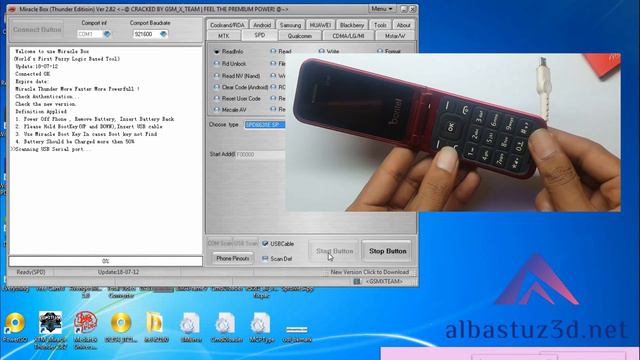Click the Start Button

334,251
